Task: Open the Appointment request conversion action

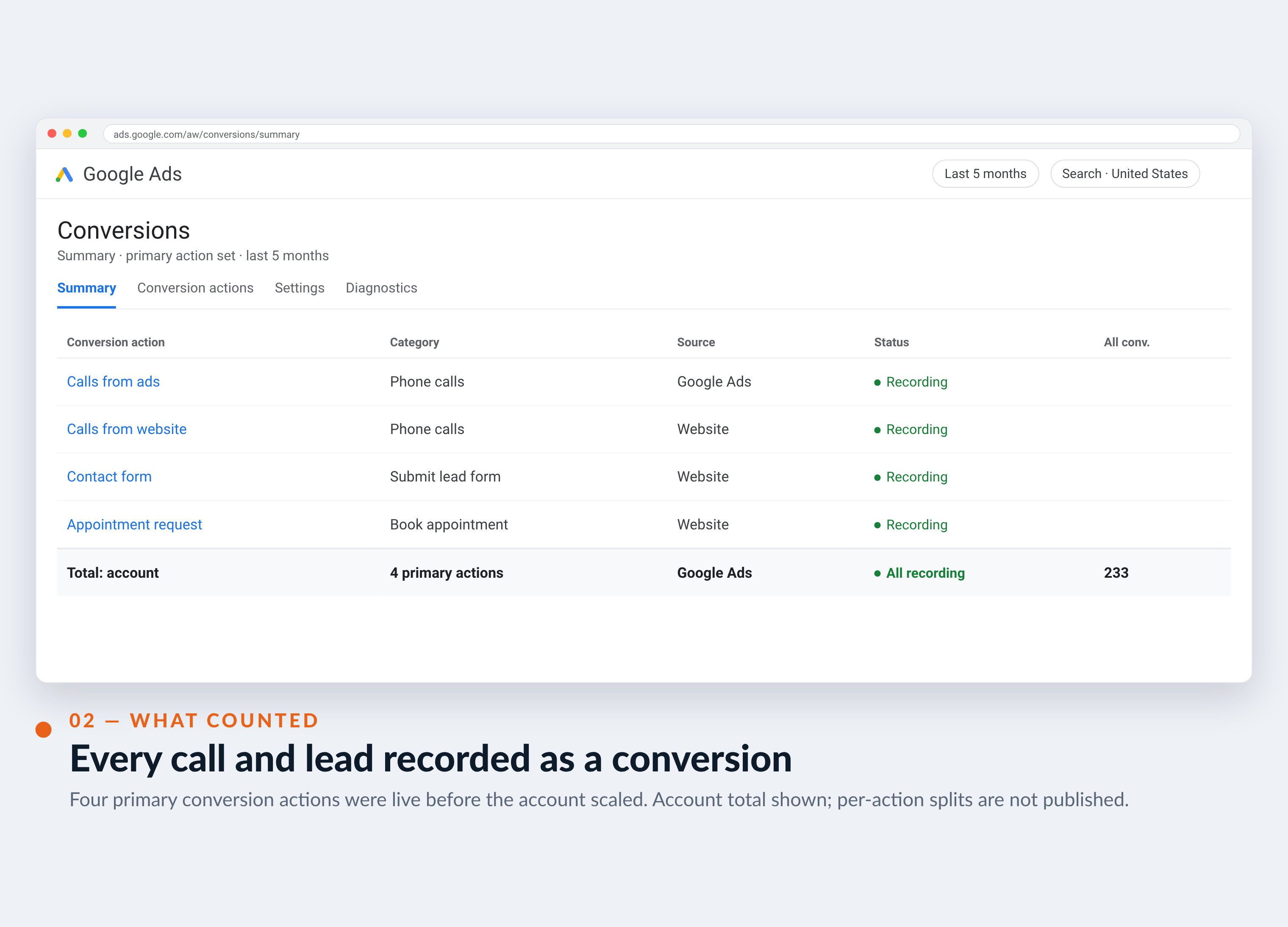Action: pos(135,524)
